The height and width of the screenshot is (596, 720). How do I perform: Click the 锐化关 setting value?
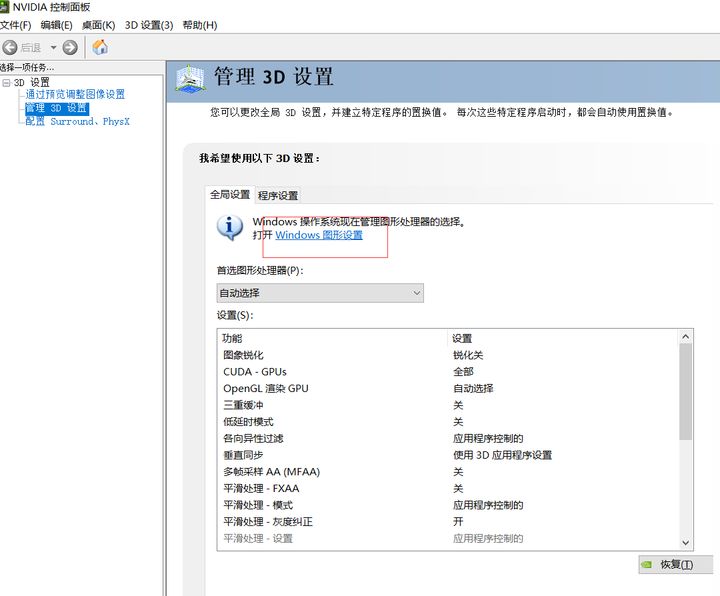tap(468, 355)
